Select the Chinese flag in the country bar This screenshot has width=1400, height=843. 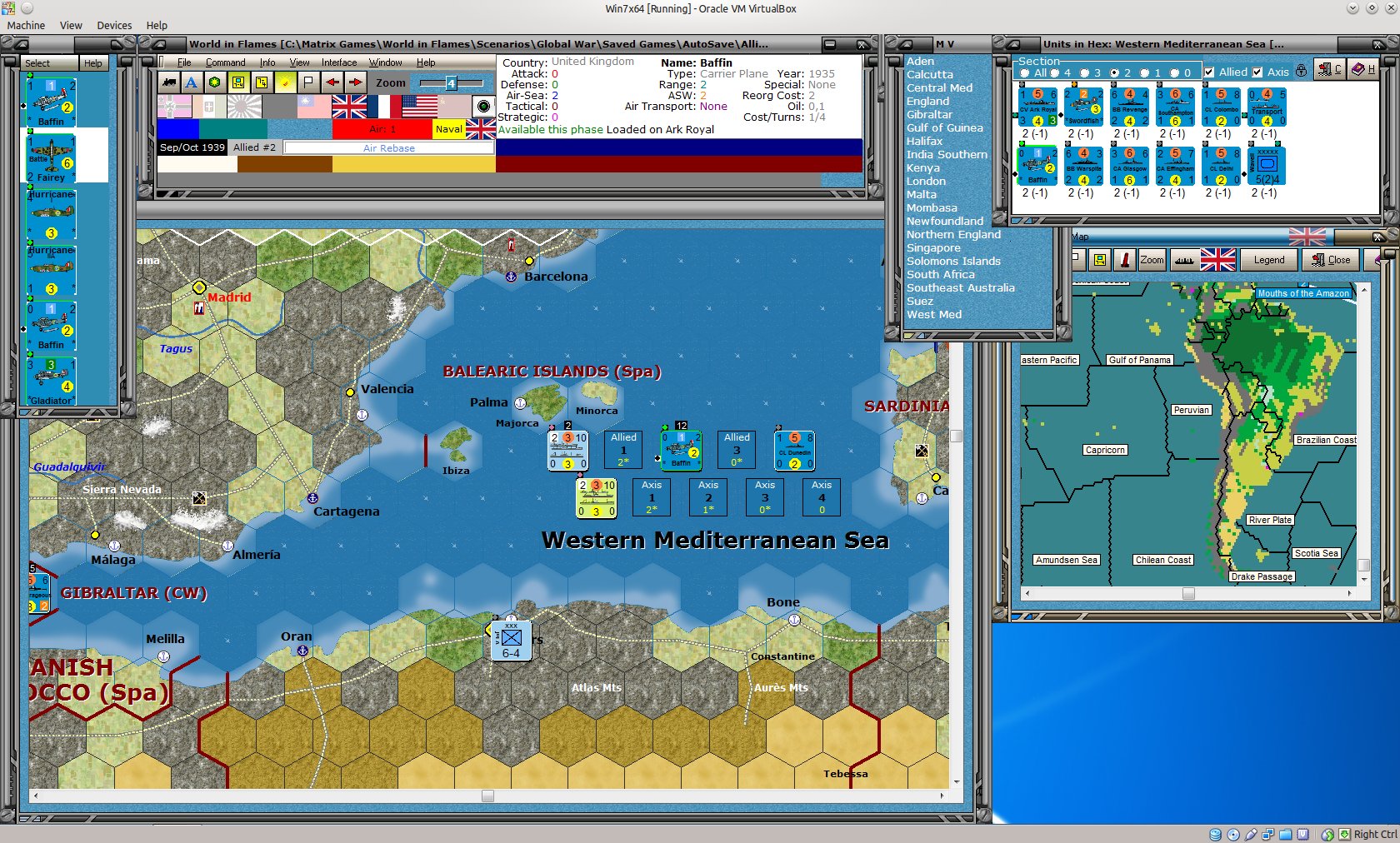click(314, 107)
